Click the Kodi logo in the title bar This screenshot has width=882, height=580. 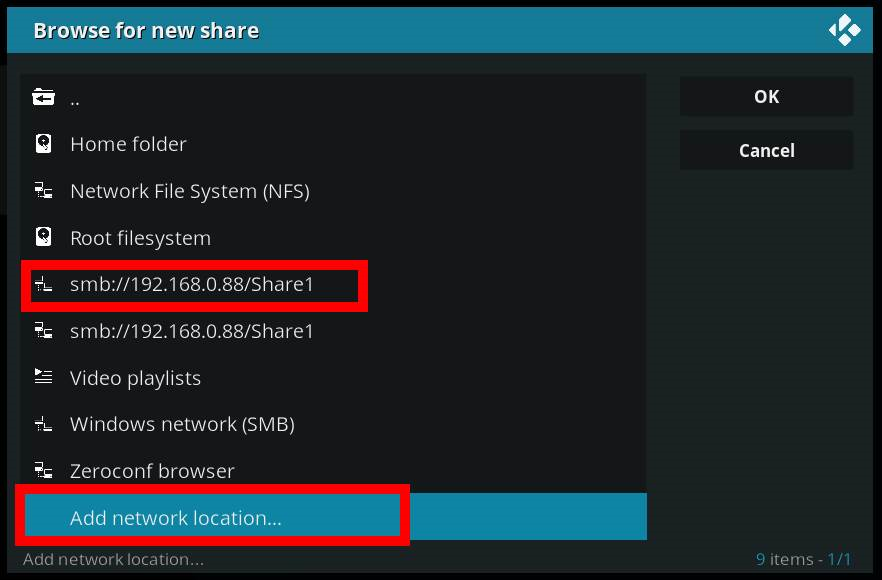click(844, 30)
